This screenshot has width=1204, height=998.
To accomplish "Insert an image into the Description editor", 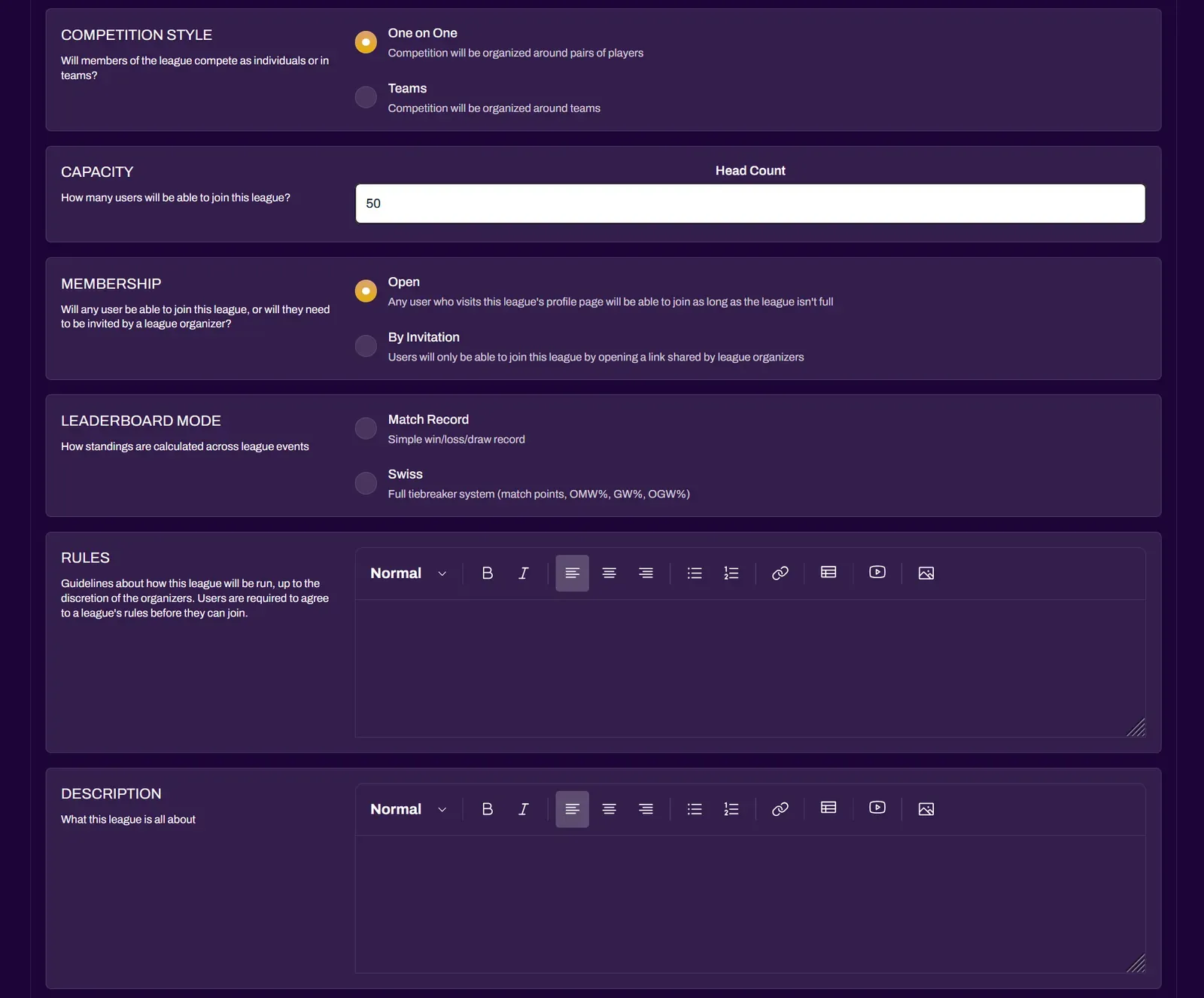I will [926, 809].
